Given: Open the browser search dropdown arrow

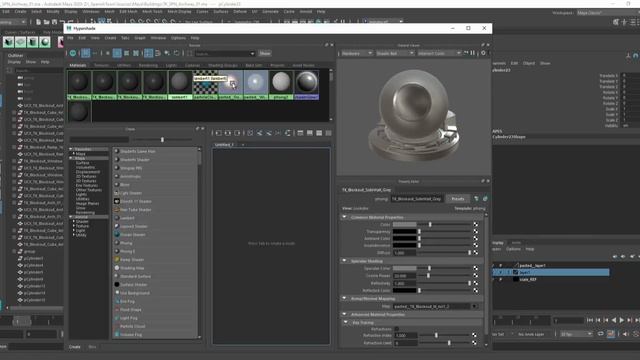Looking at the screenshot, I should pyautogui.click(x=252, y=53).
